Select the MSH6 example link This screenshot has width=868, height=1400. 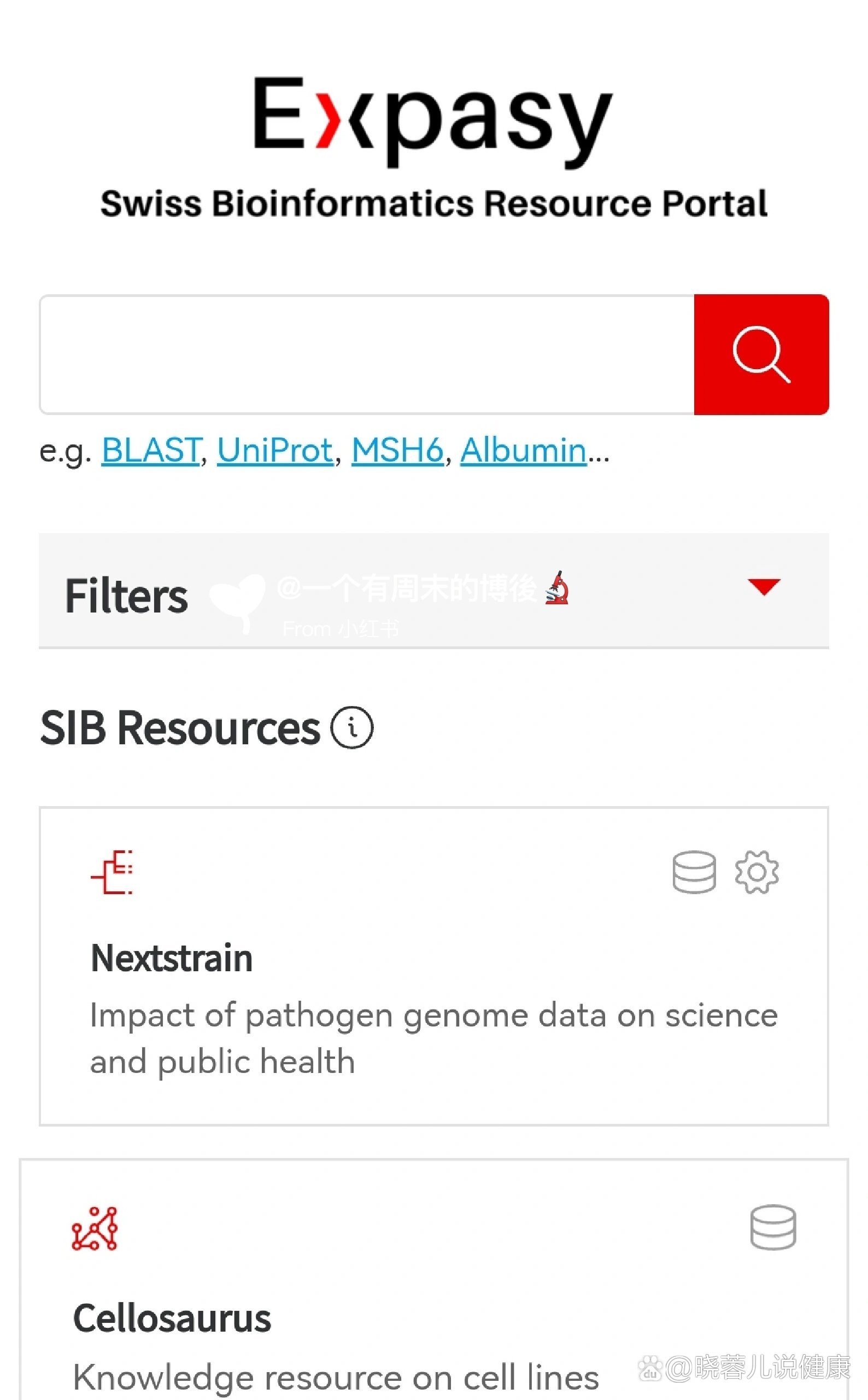click(397, 450)
